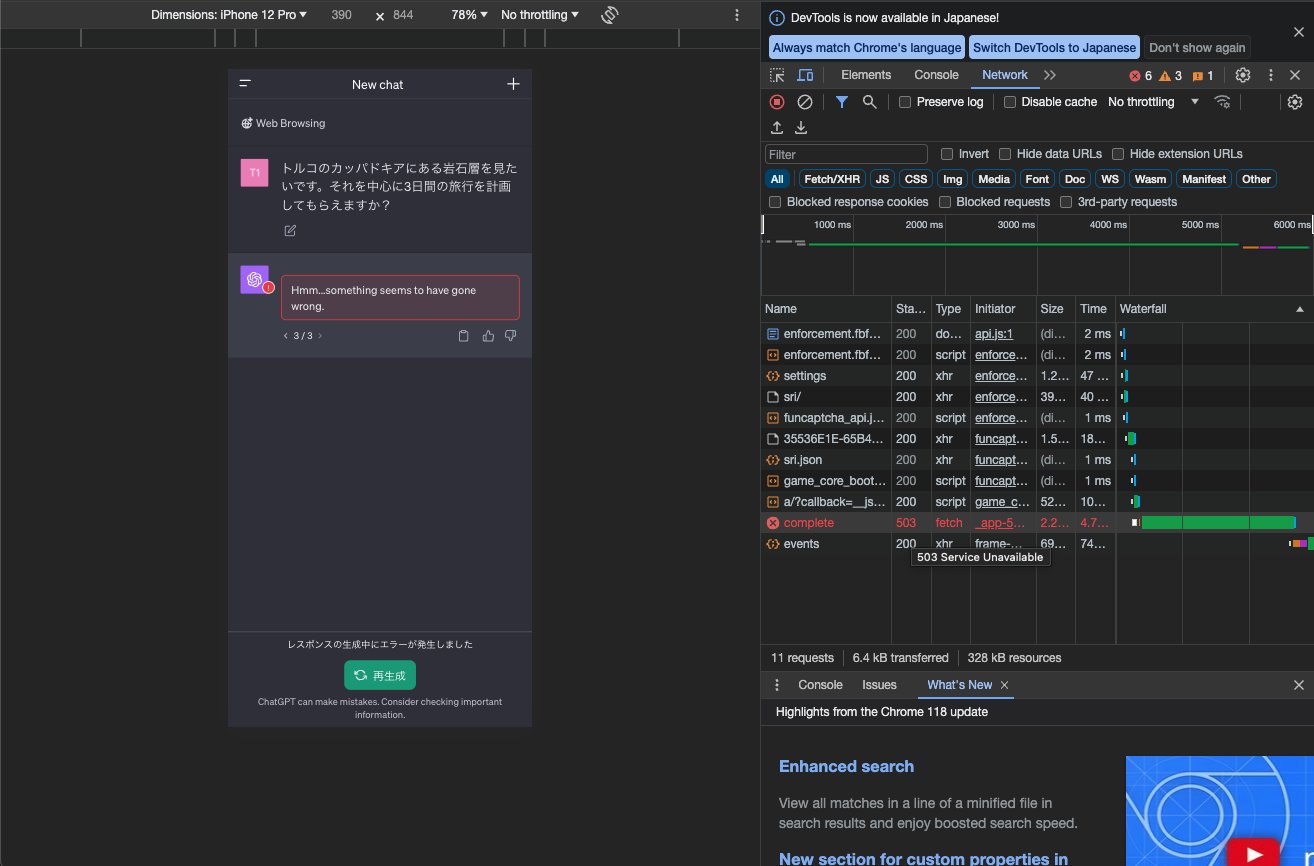The height and width of the screenshot is (866, 1314).
Task: Click the yellow warnings count badge
Action: 1171,76
